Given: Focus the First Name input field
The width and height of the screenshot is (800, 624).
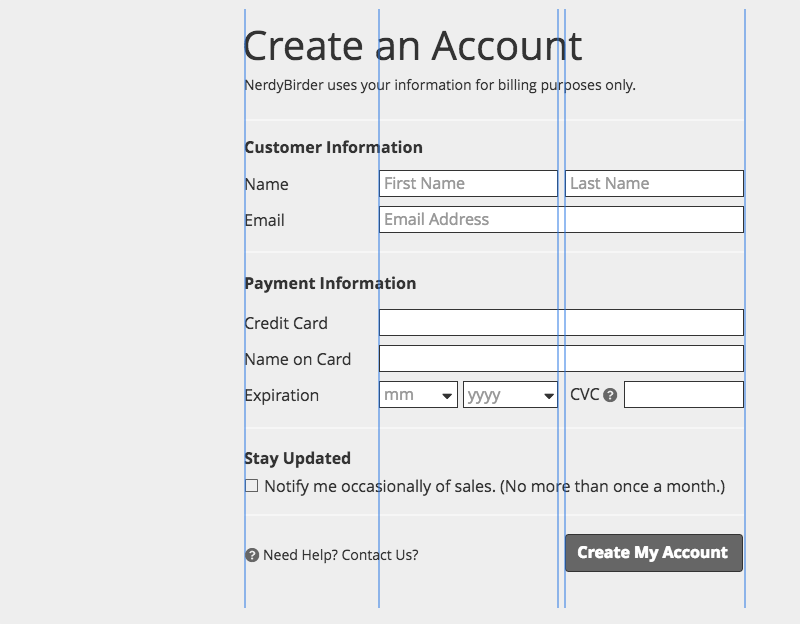Looking at the screenshot, I should 468,184.
